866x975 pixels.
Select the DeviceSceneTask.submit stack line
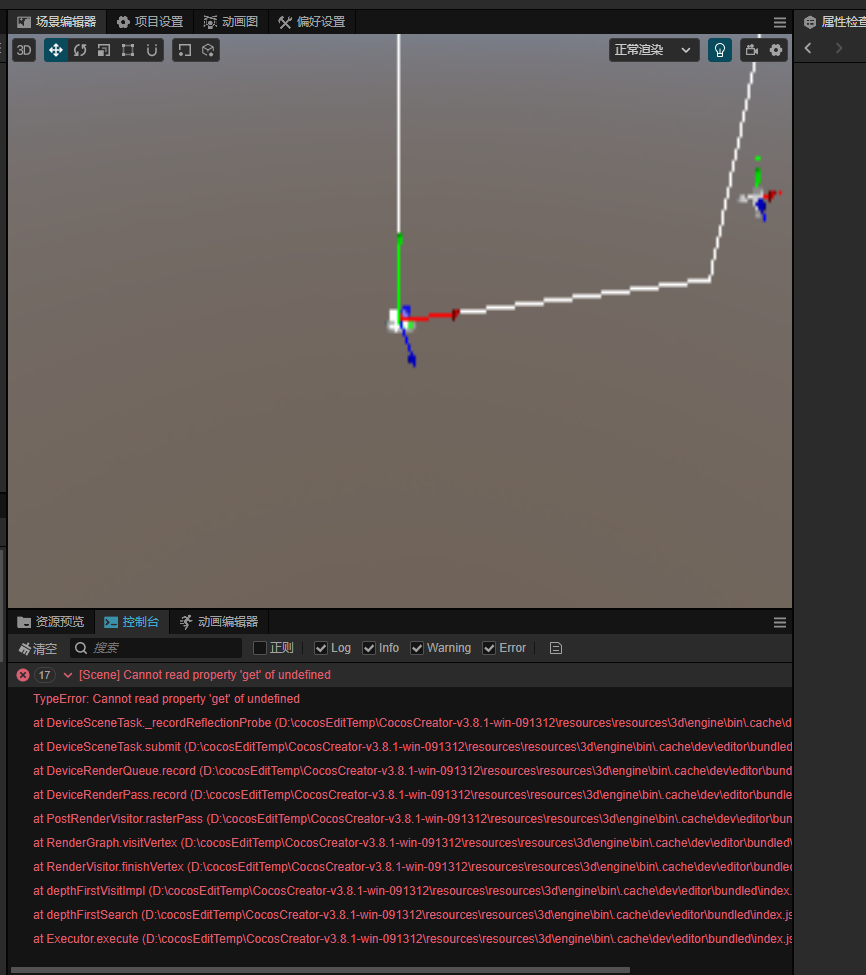(412, 747)
